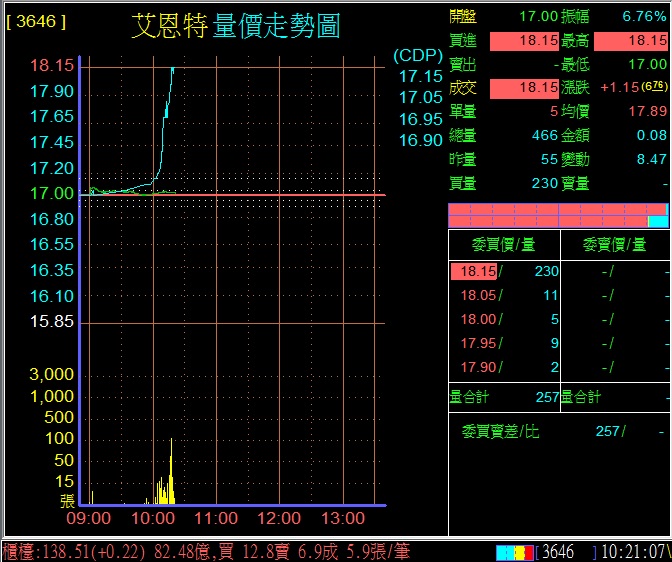Click the 委買賣差/比 label
The image size is (672, 562).
point(501,431)
